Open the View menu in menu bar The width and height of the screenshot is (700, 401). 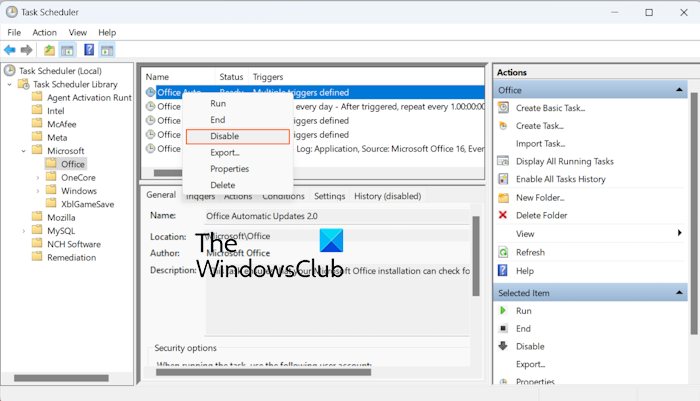[x=78, y=33]
